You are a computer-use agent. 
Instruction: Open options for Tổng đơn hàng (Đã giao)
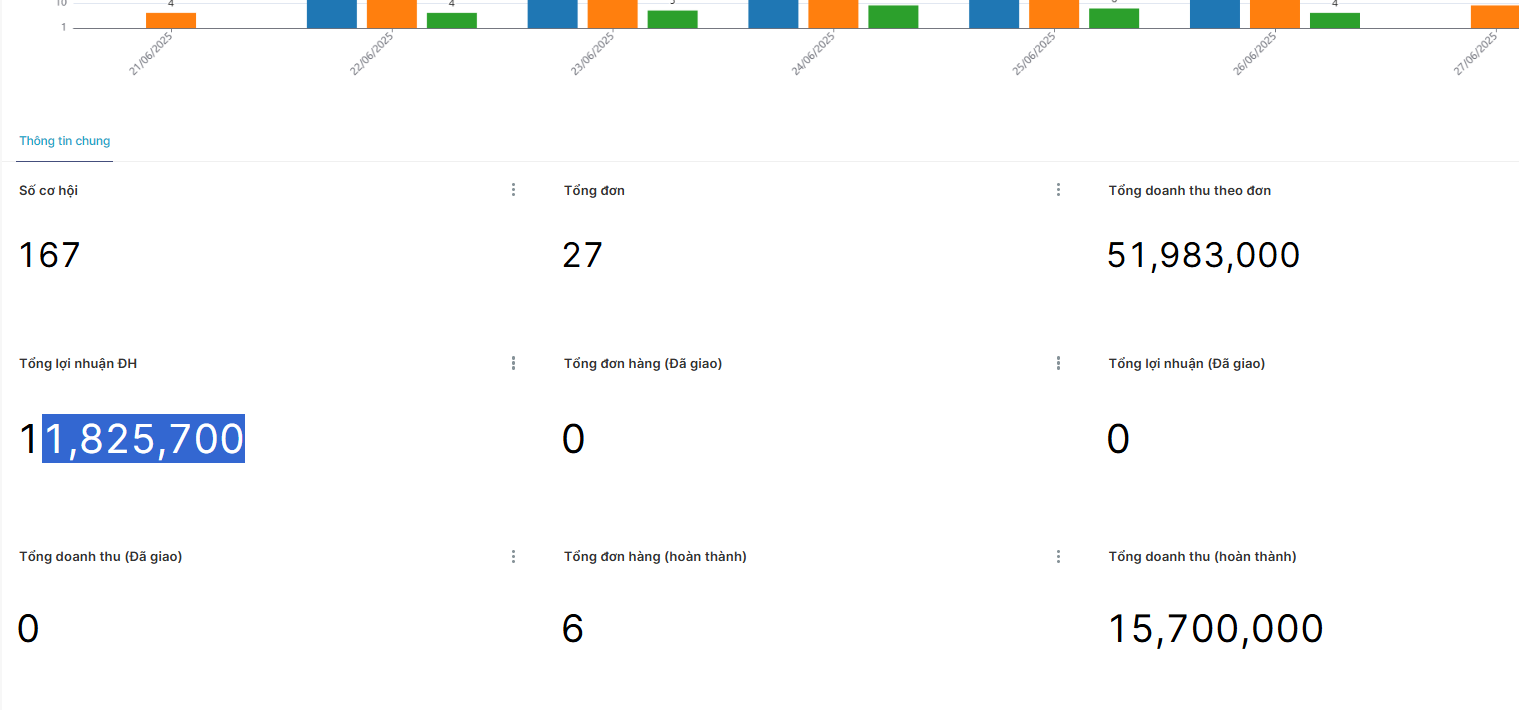click(x=1058, y=363)
